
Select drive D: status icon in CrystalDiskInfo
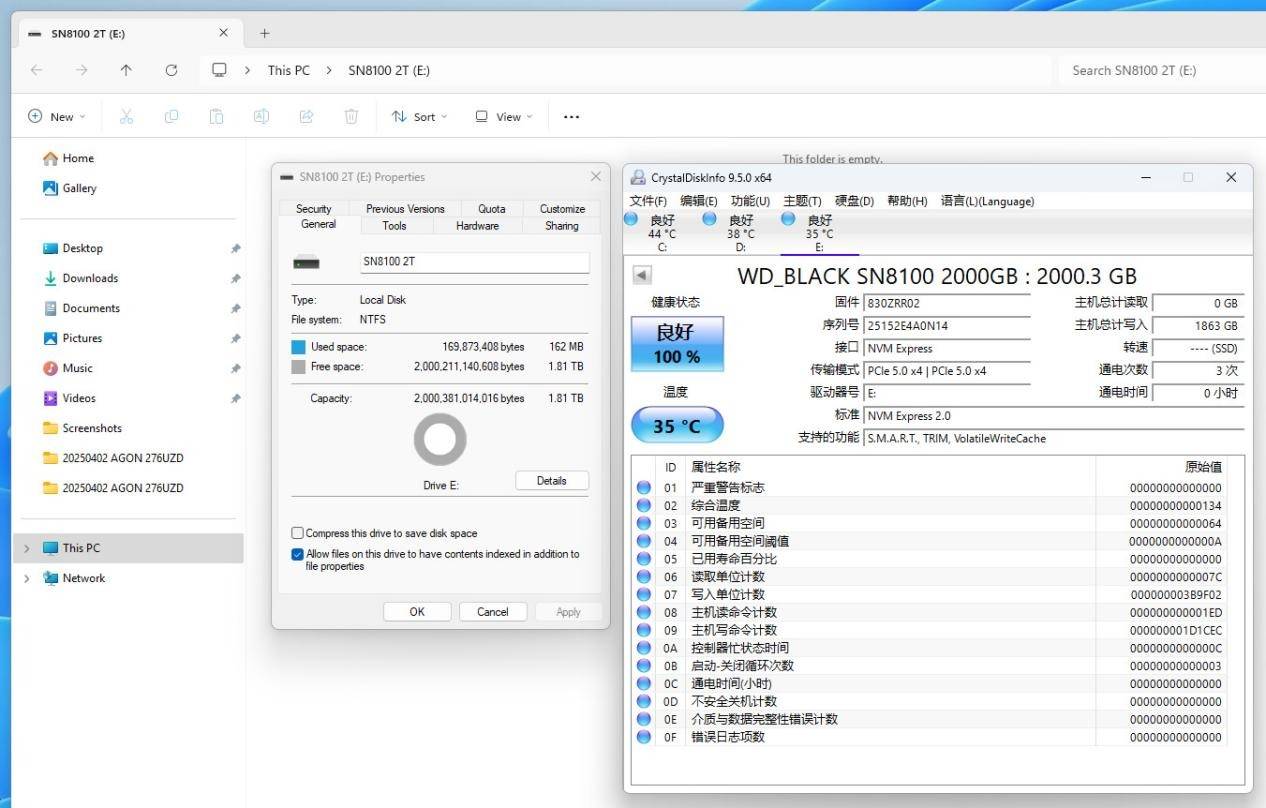pos(710,219)
